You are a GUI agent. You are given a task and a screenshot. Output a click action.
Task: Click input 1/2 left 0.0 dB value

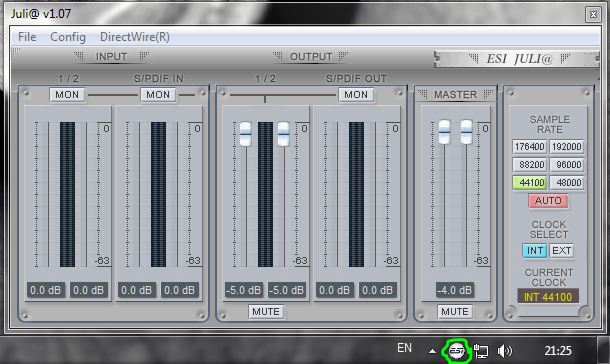pyautogui.click(x=46, y=290)
